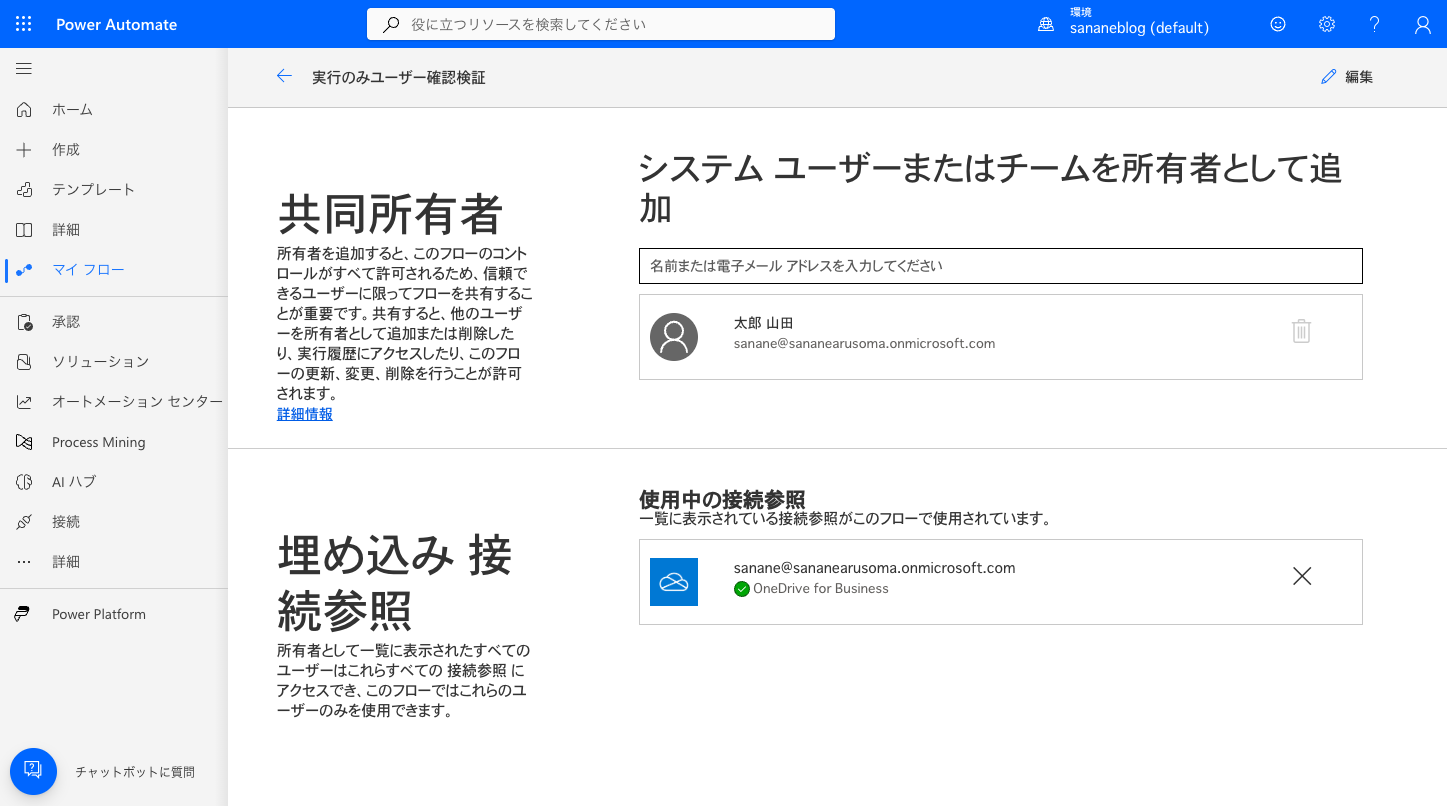The image size is (1447, 806).
Task: Click the テンプレート sidebar icon
Action: pos(24,189)
